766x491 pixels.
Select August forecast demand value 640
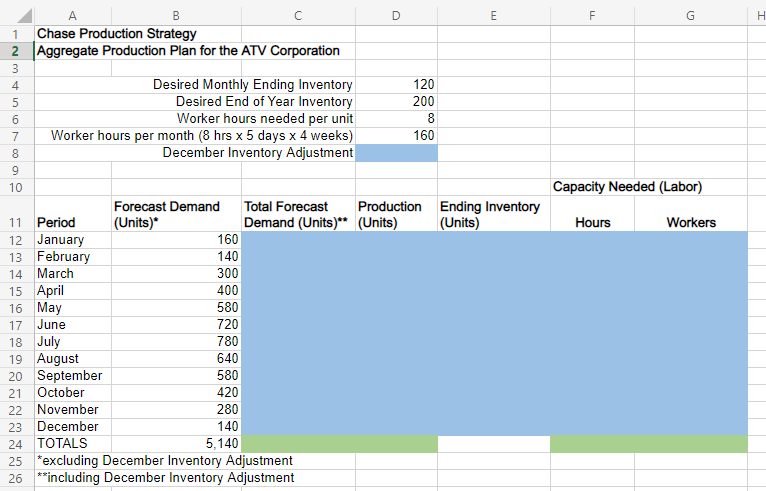[176, 359]
